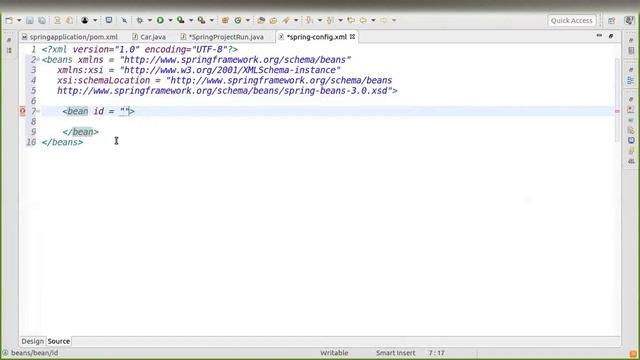This screenshot has width=640, height=360.
Task: Click the Coverage run icon
Action: tap(181, 20)
